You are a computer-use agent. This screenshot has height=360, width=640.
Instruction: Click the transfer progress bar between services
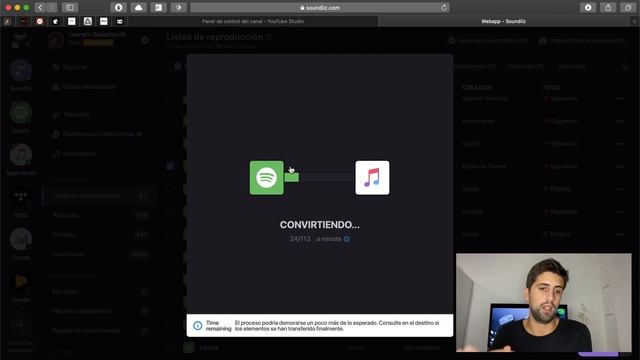point(320,178)
